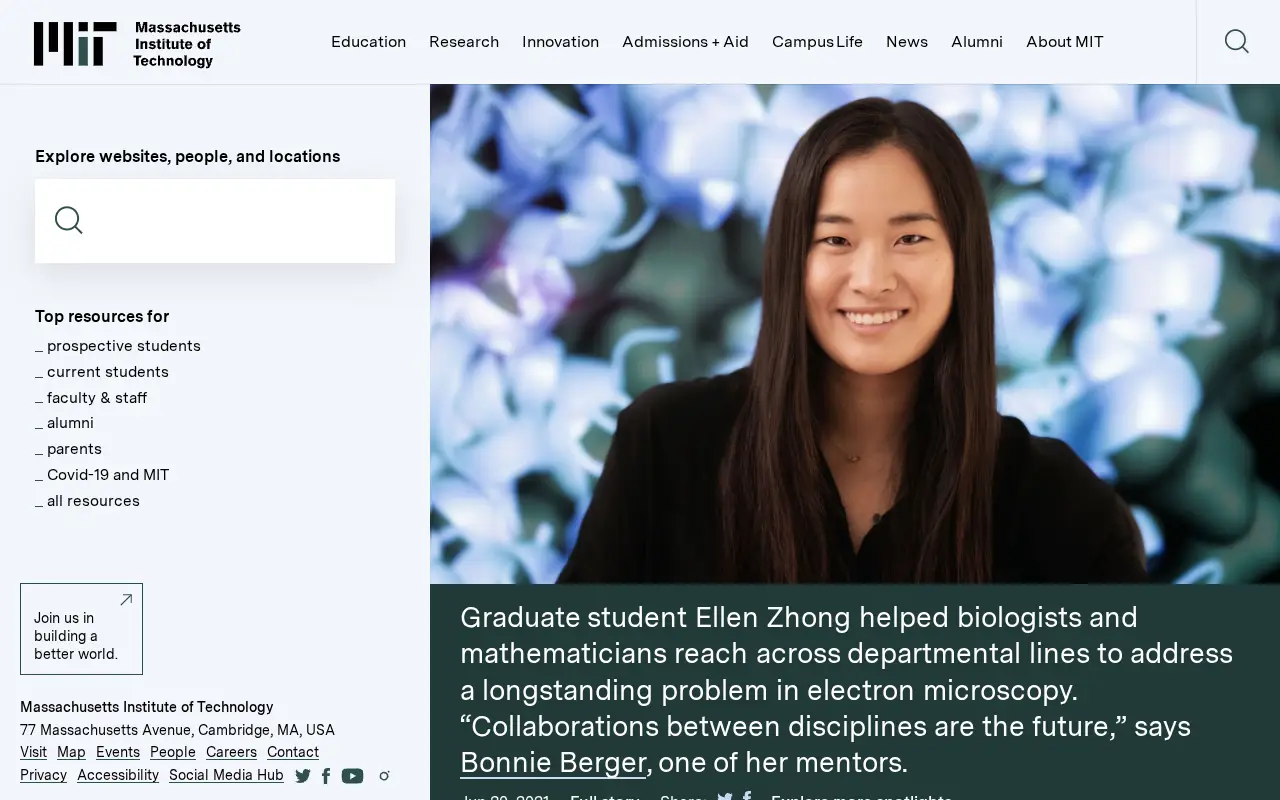Click the Join us in building a better world box
This screenshot has width=1280, height=800.
point(81,629)
